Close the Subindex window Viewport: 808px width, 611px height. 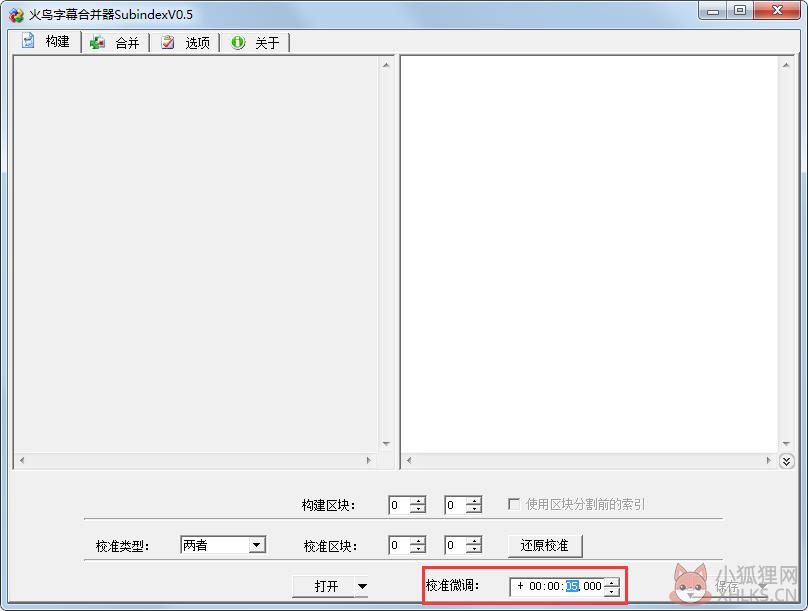tap(777, 11)
